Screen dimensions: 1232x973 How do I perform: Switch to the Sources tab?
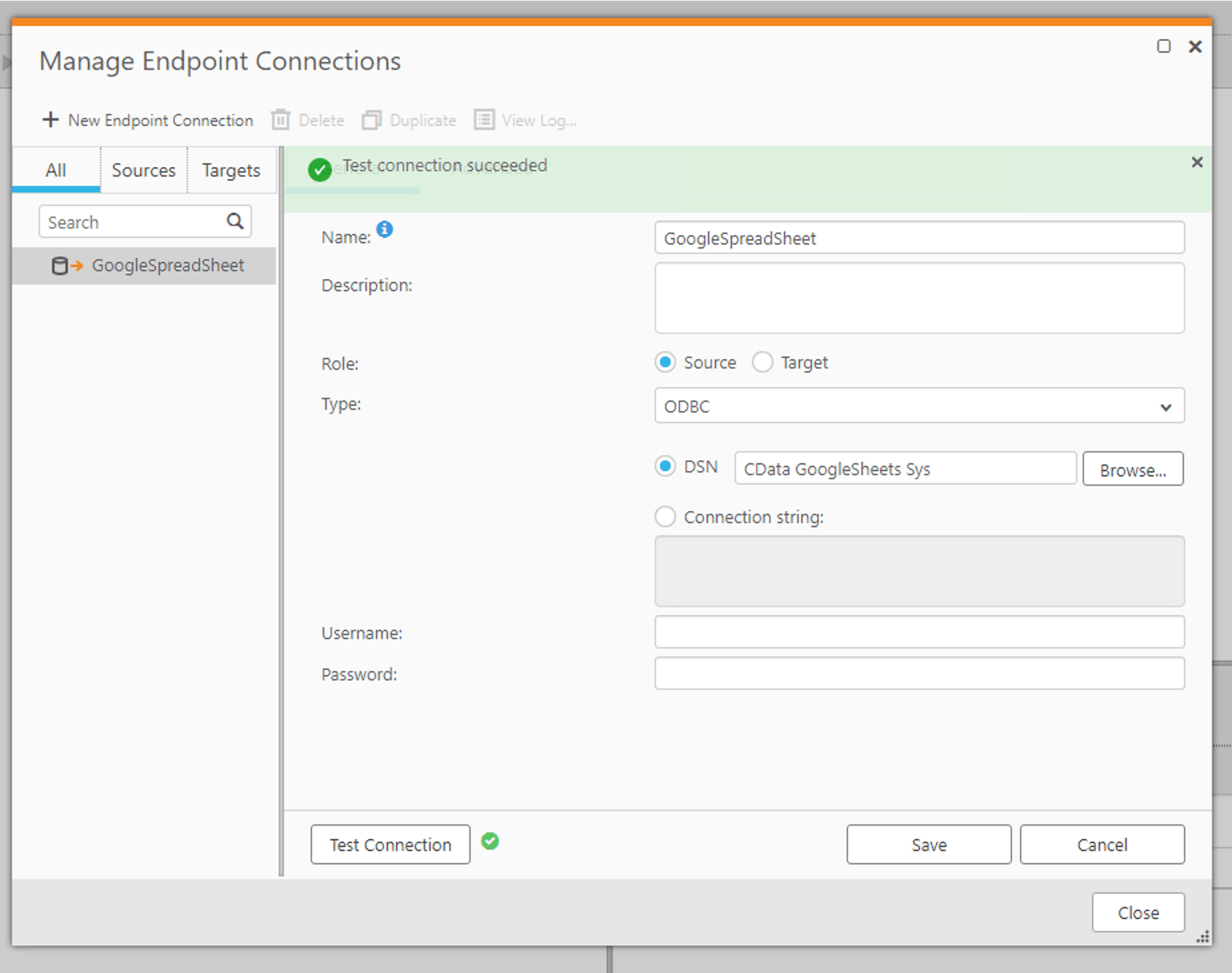point(143,171)
